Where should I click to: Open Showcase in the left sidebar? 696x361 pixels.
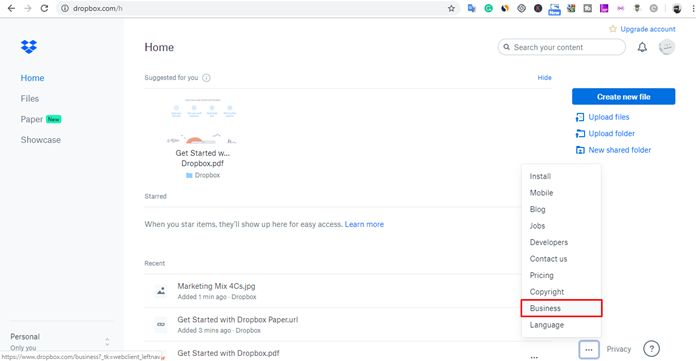40,140
